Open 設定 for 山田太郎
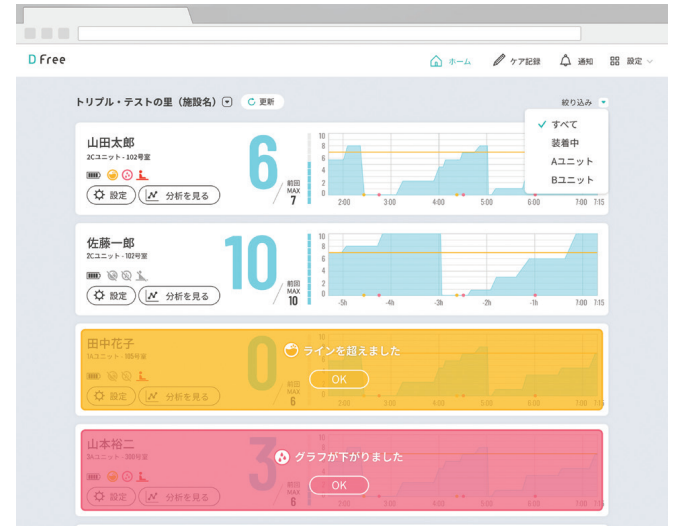Viewport: 682px width, 526px height. click(x=110, y=196)
